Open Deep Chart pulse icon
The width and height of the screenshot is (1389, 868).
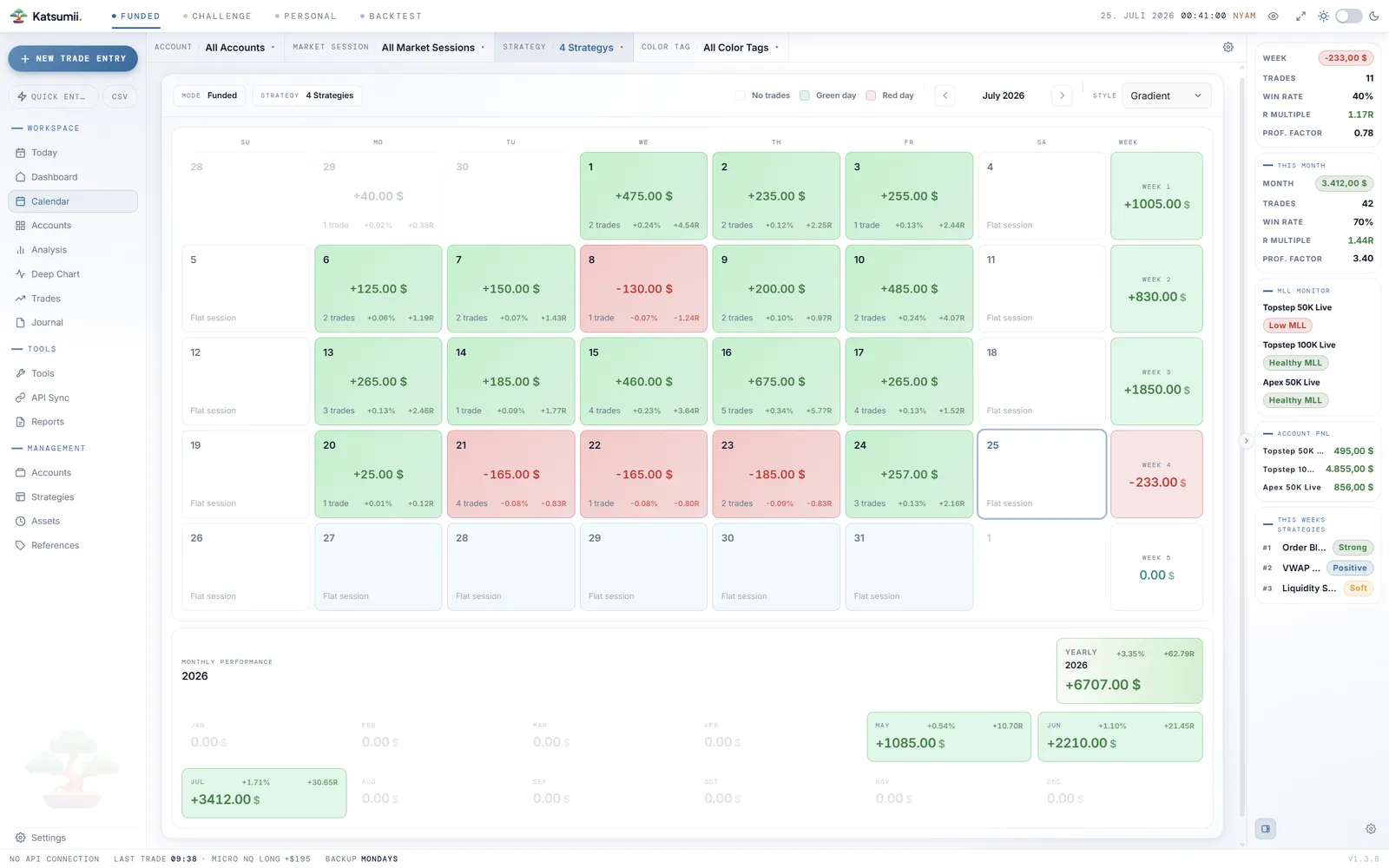20,274
